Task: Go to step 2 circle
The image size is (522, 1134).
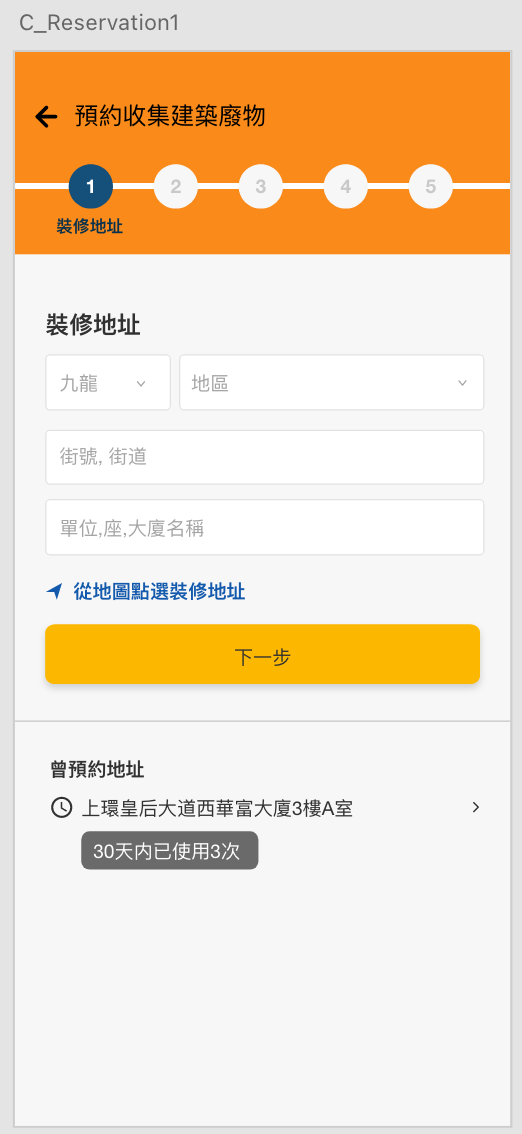Action: (x=176, y=187)
